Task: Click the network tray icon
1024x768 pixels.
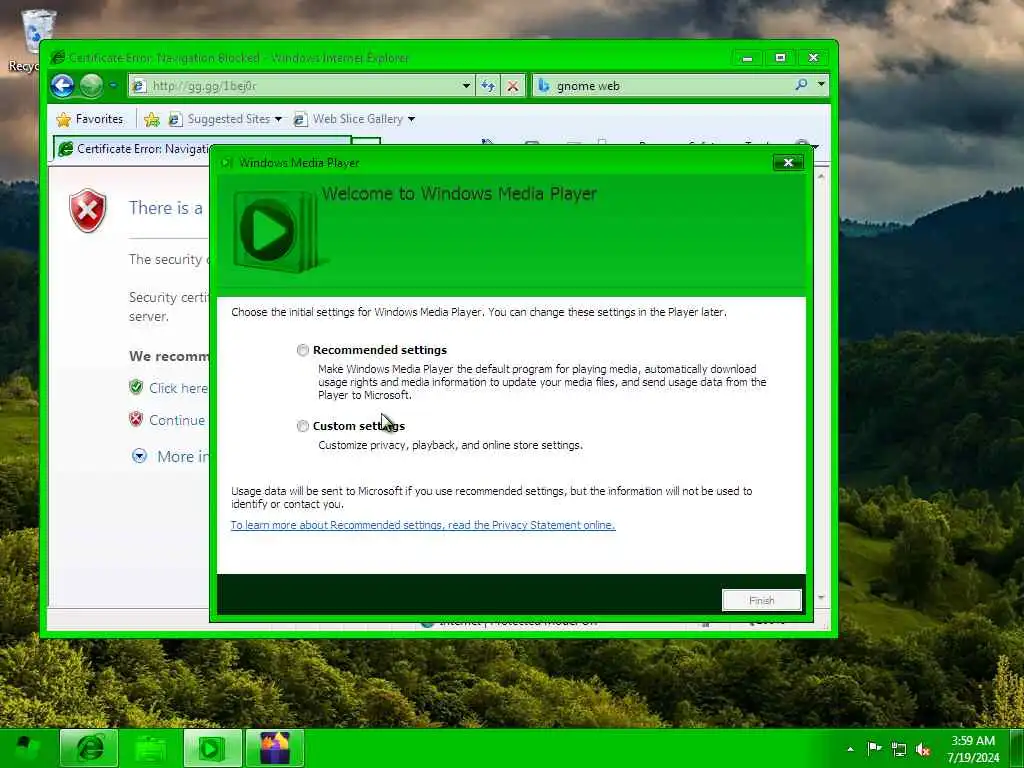Action: [899, 749]
